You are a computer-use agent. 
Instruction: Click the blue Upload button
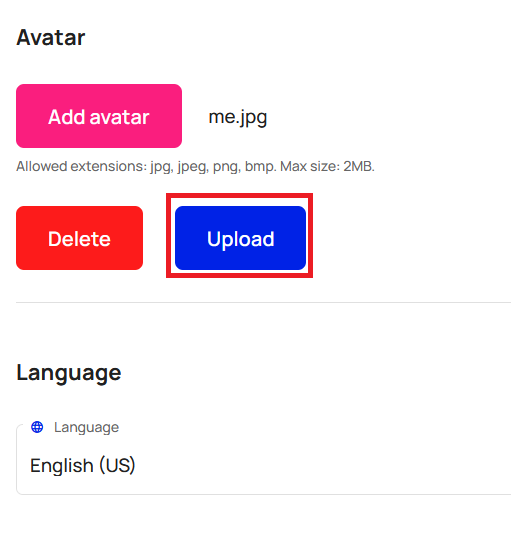coord(240,238)
